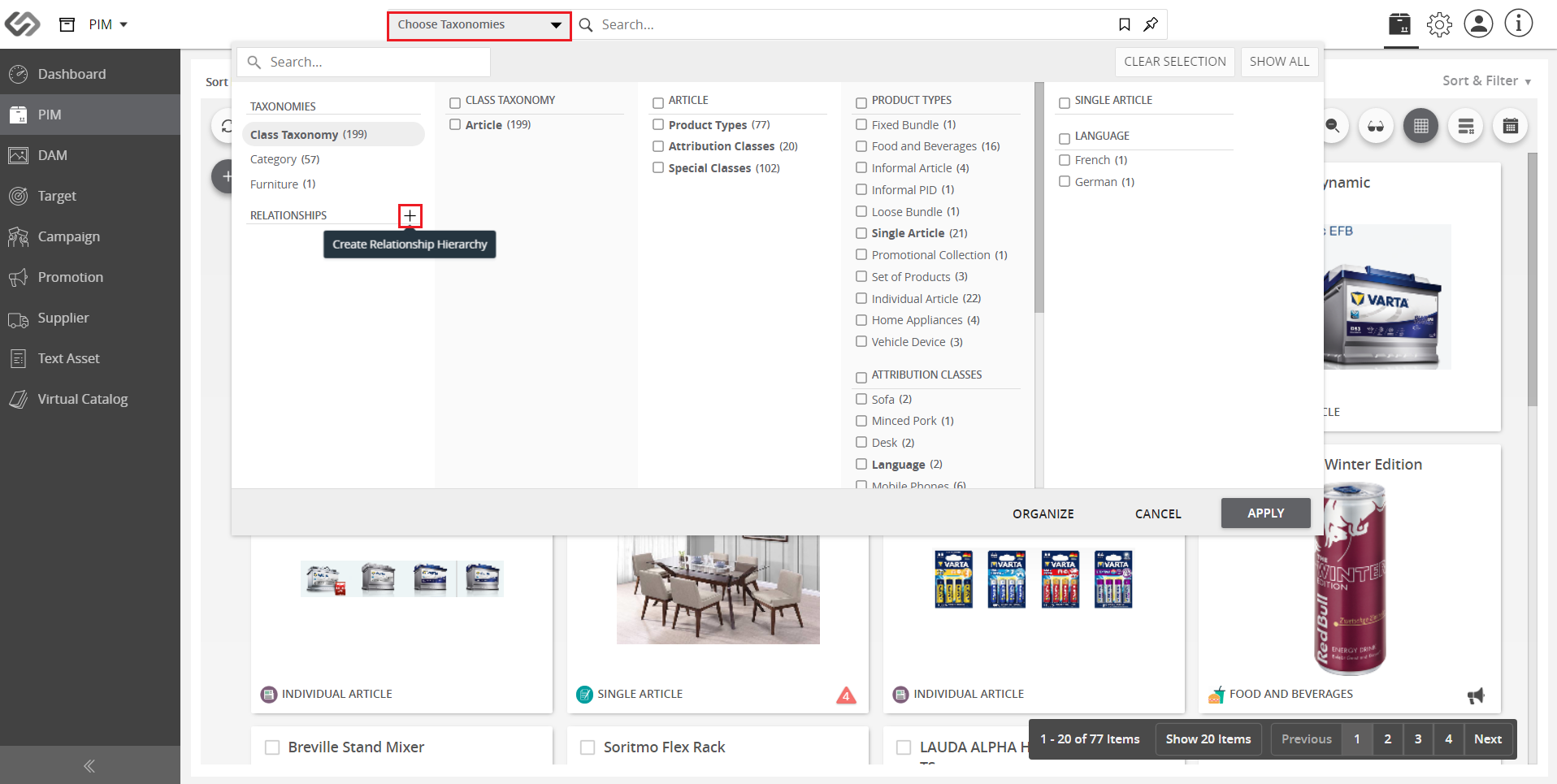The width and height of the screenshot is (1557, 784).
Task: Open DAM from the sidebar
Action: [x=90, y=155]
